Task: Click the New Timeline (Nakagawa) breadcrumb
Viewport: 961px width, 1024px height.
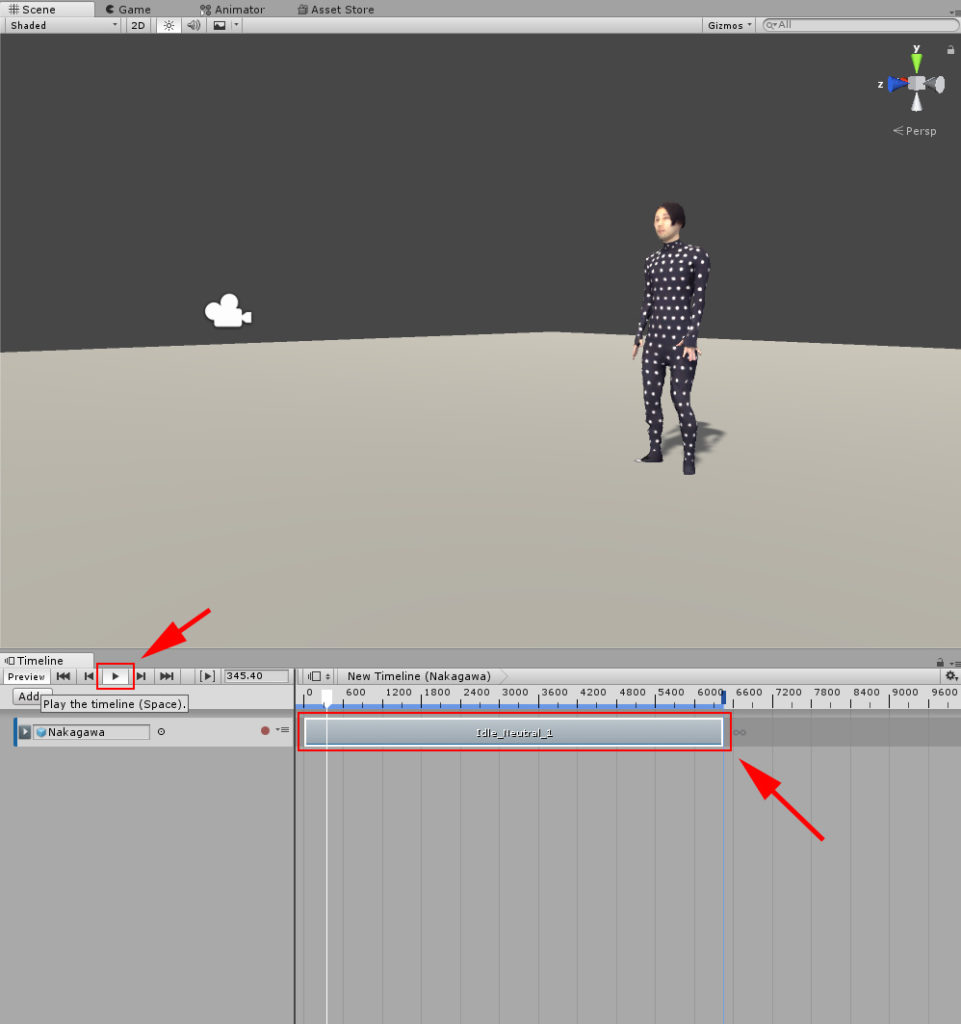Action: pyautogui.click(x=418, y=676)
